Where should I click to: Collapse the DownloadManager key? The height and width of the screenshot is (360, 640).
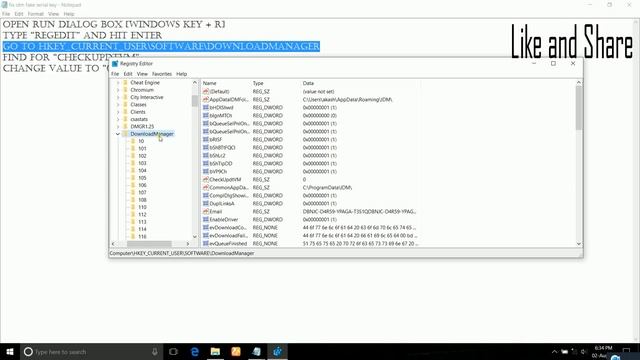click(x=118, y=134)
